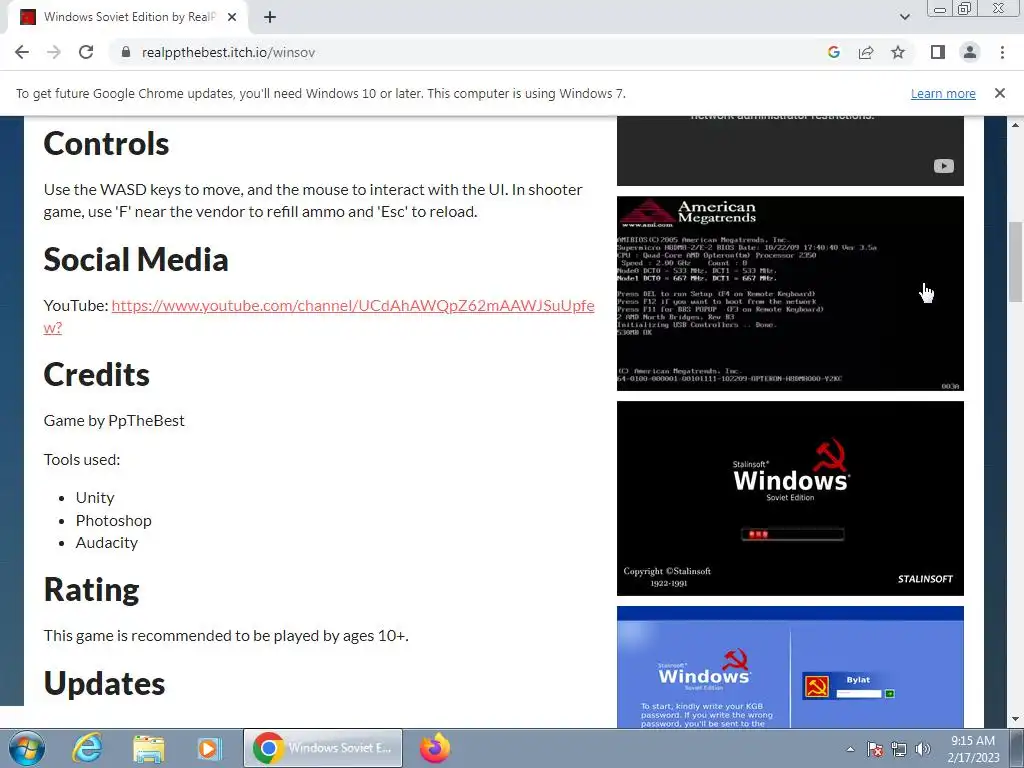
Task: Click the page scrollbar thumb
Action: 1016,261
